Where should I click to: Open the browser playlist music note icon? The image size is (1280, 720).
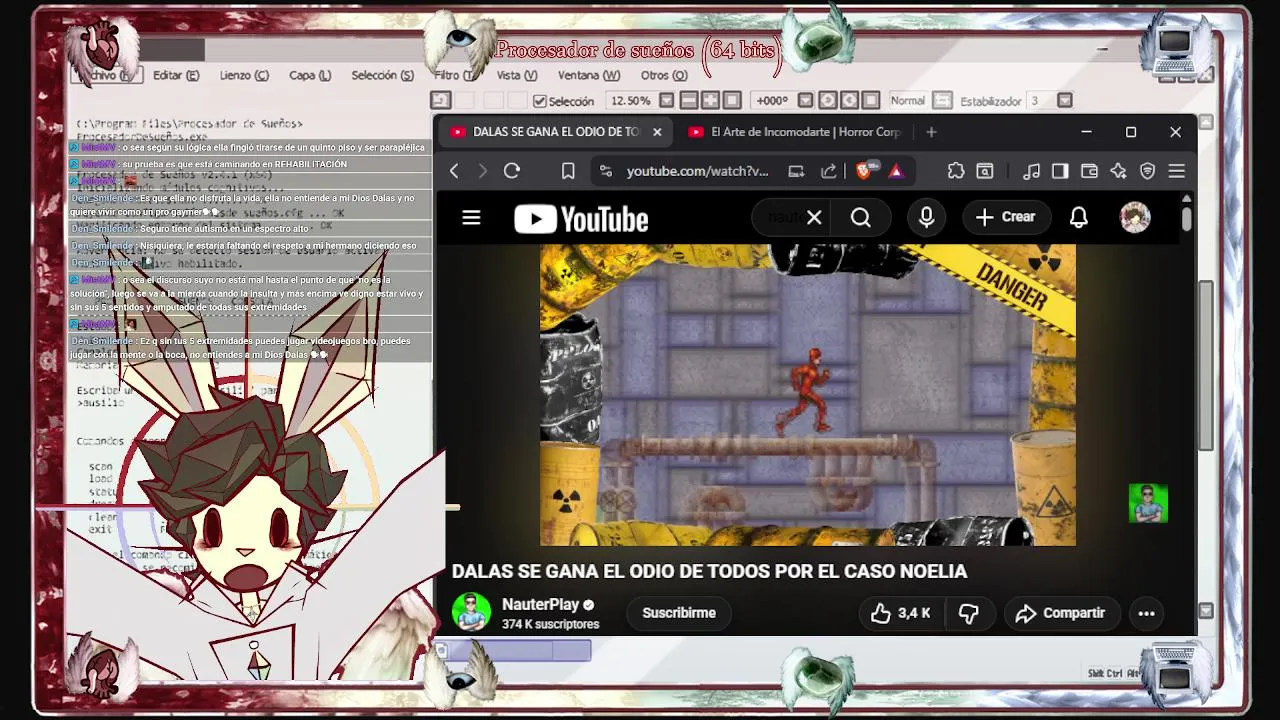1031,171
